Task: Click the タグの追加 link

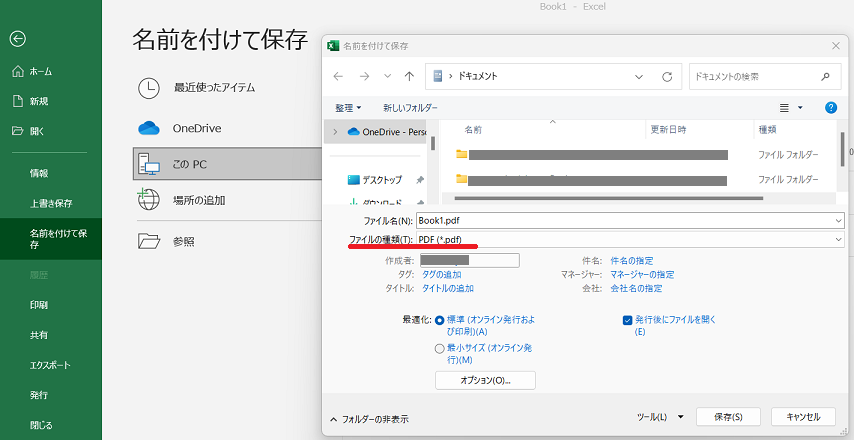Action: tap(442, 274)
